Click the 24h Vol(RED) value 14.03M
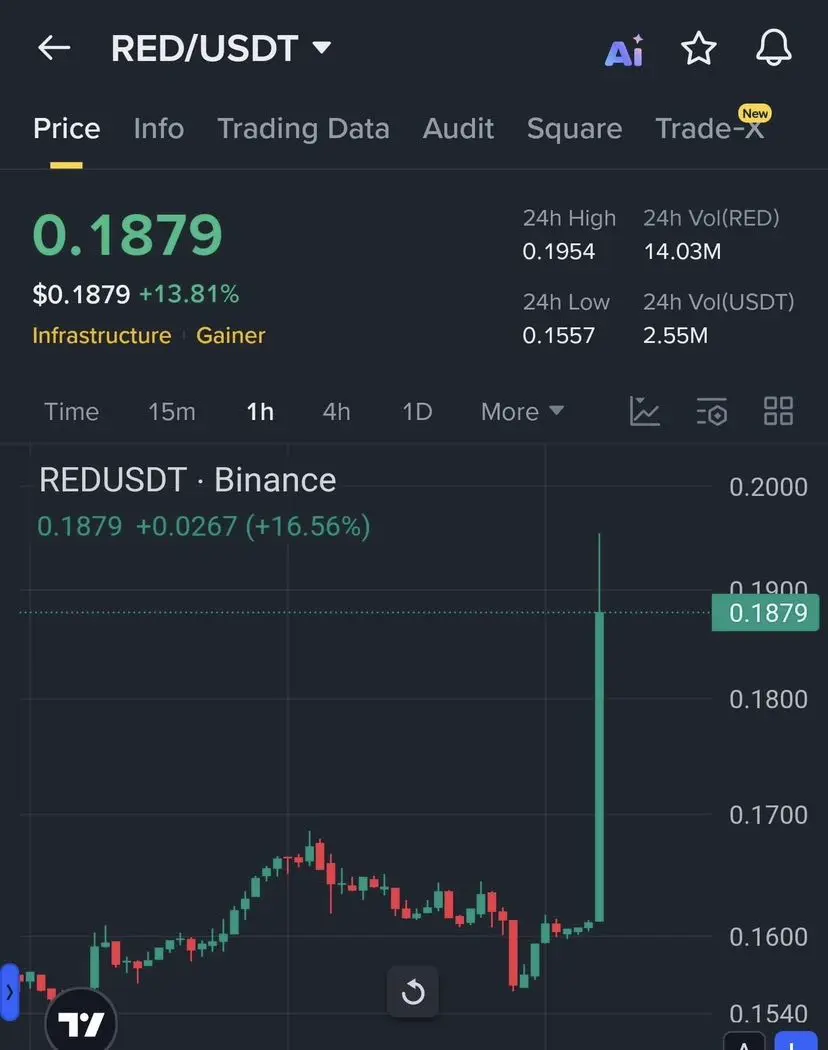The width and height of the screenshot is (828, 1050). [x=682, y=251]
